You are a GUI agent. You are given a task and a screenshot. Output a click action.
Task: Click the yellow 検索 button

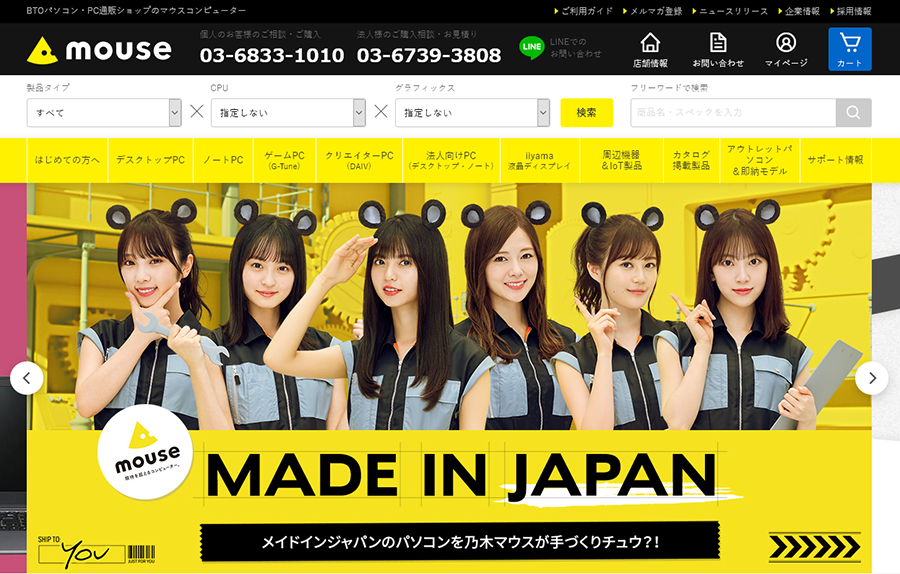click(x=587, y=113)
